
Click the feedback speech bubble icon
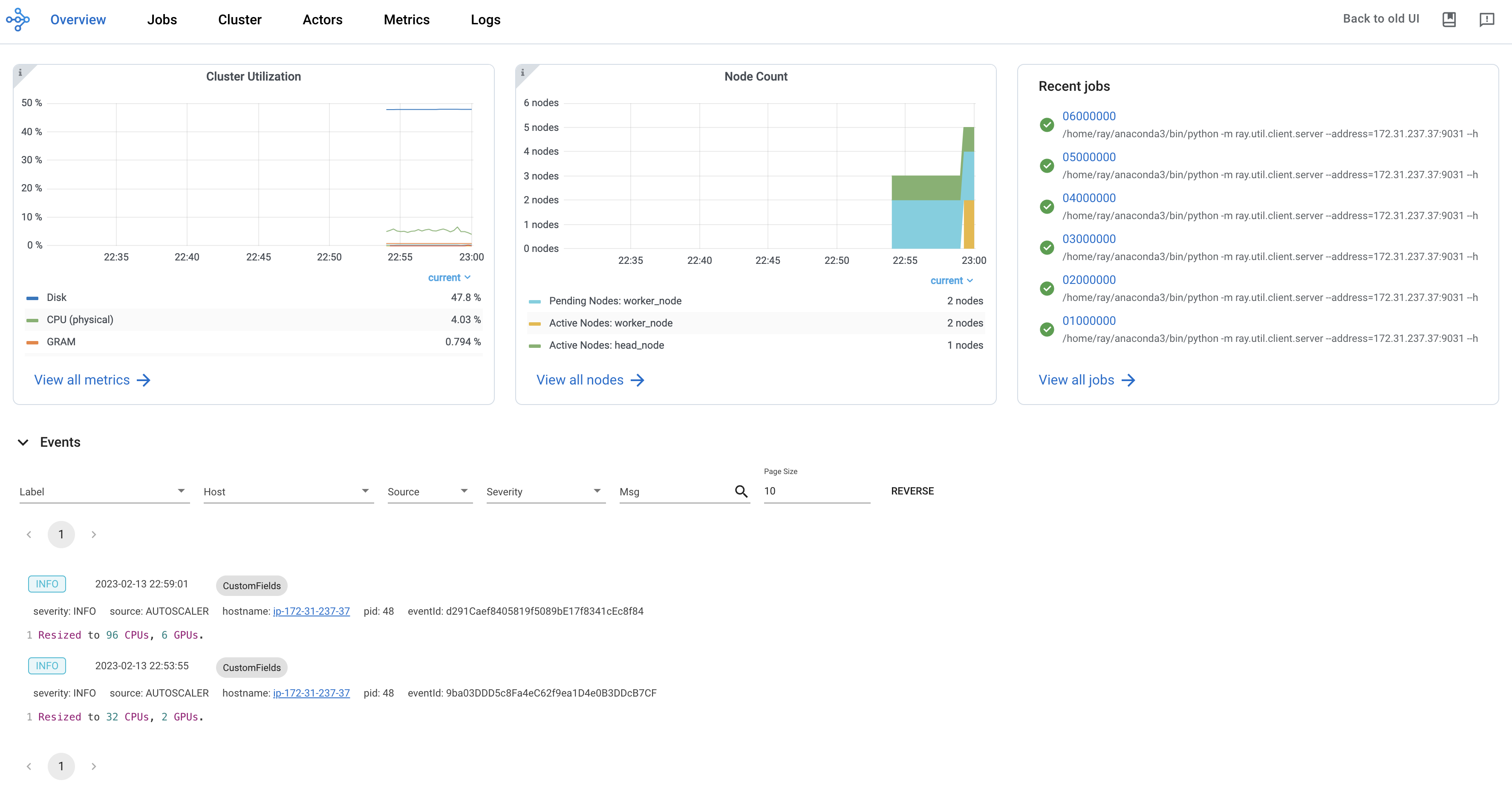tap(1486, 19)
